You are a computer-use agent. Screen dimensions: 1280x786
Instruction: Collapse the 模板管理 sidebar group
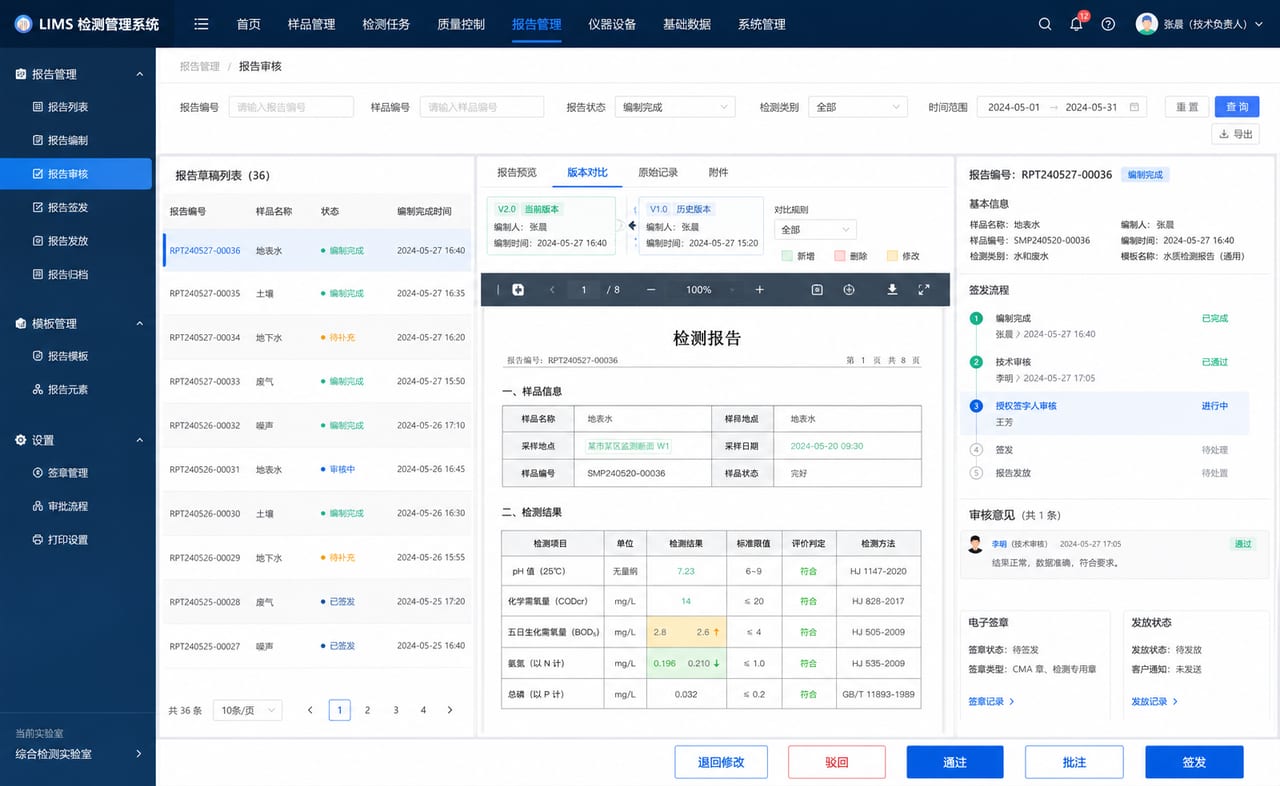click(x=139, y=323)
